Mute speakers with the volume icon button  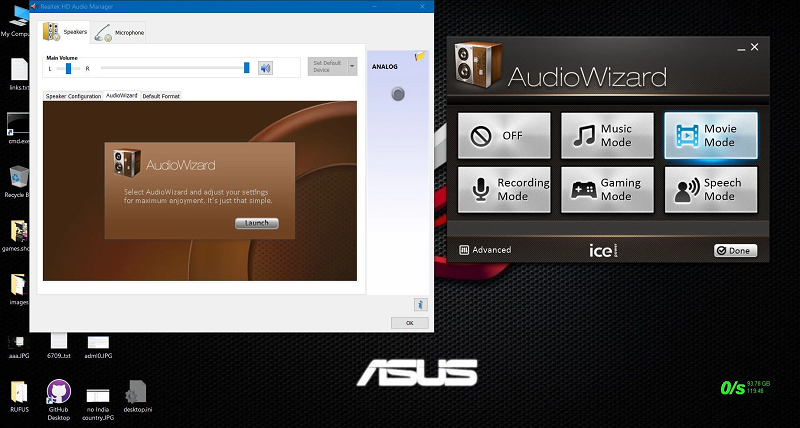[265, 68]
